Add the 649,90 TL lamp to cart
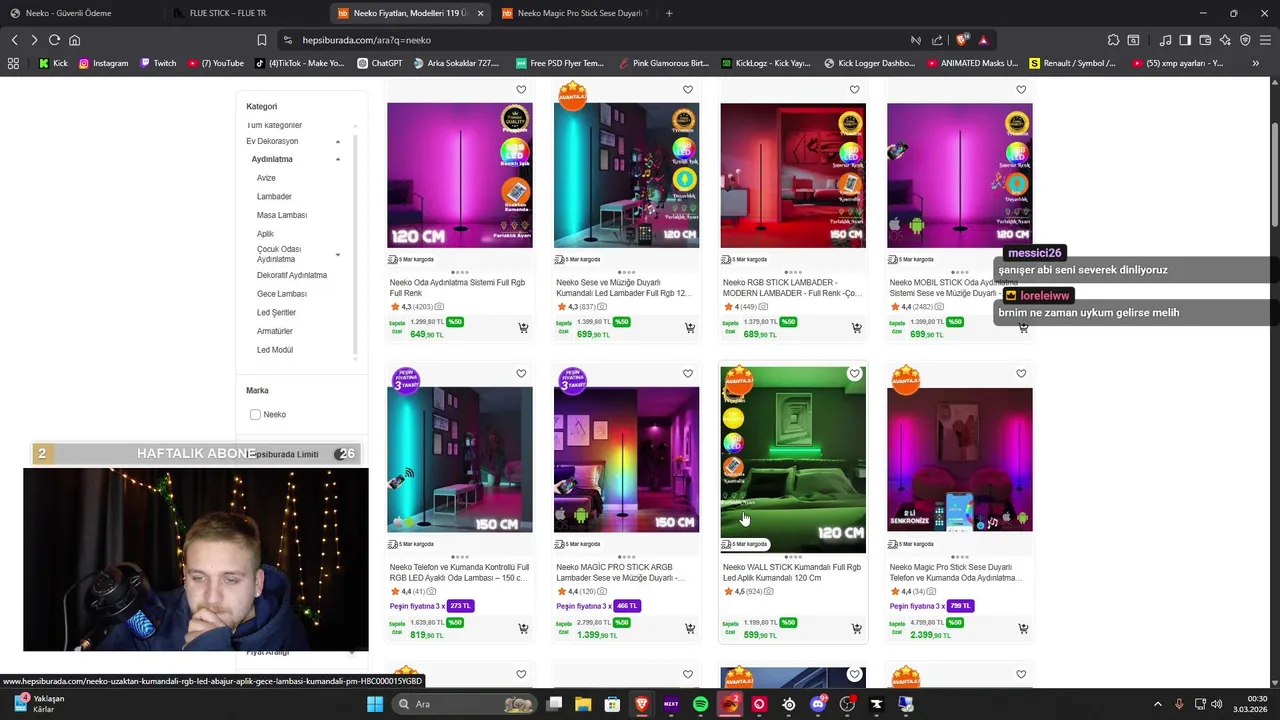 coord(523,328)
